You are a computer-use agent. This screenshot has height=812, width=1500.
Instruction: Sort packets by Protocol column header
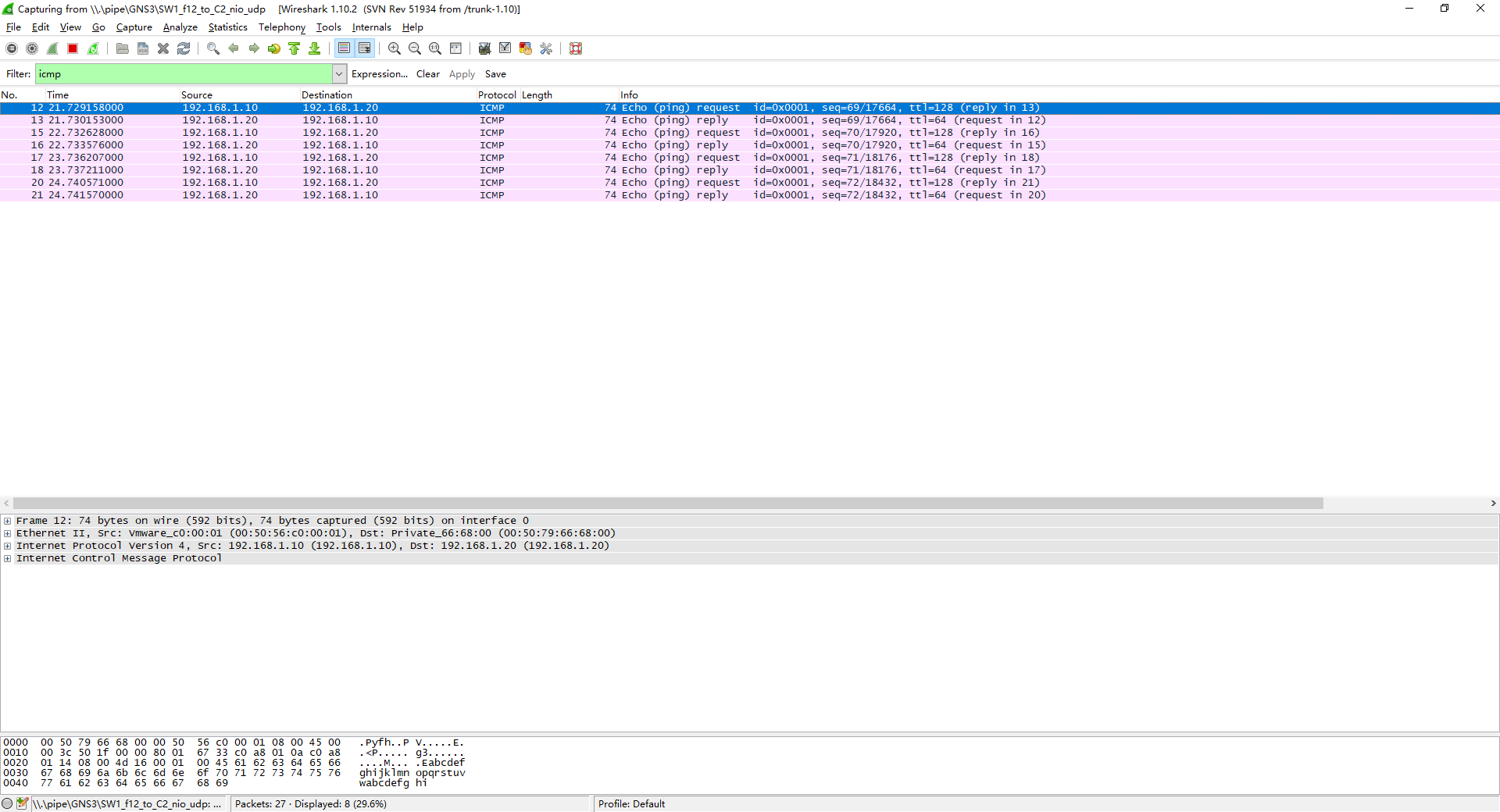click(497, 95)
